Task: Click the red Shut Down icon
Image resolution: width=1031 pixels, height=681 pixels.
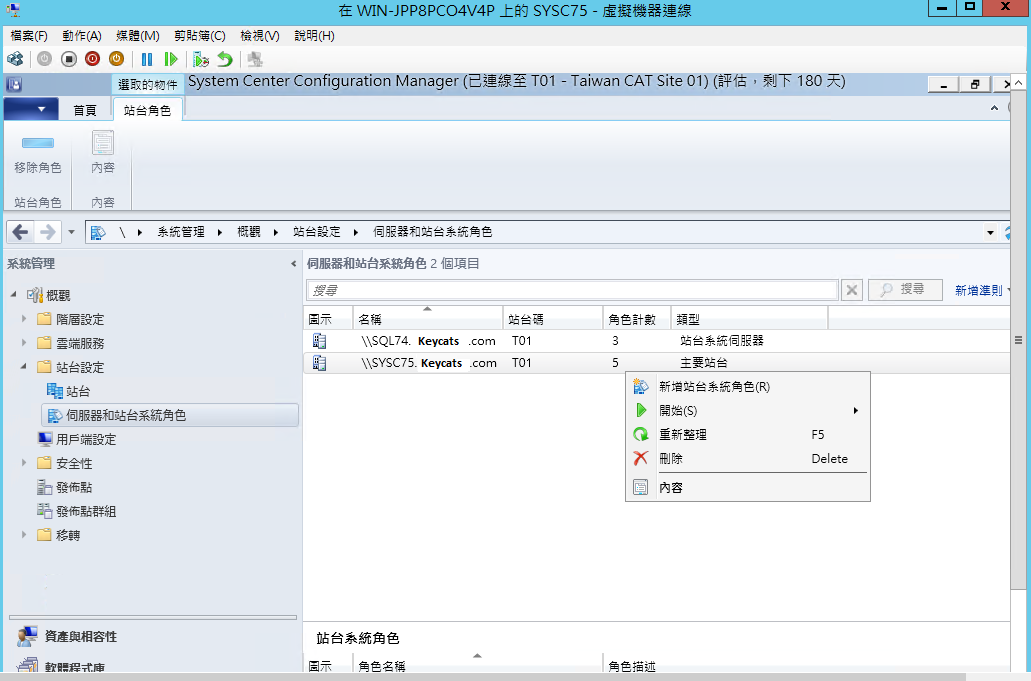Action: pyautogui.click(x=93, y=59)
